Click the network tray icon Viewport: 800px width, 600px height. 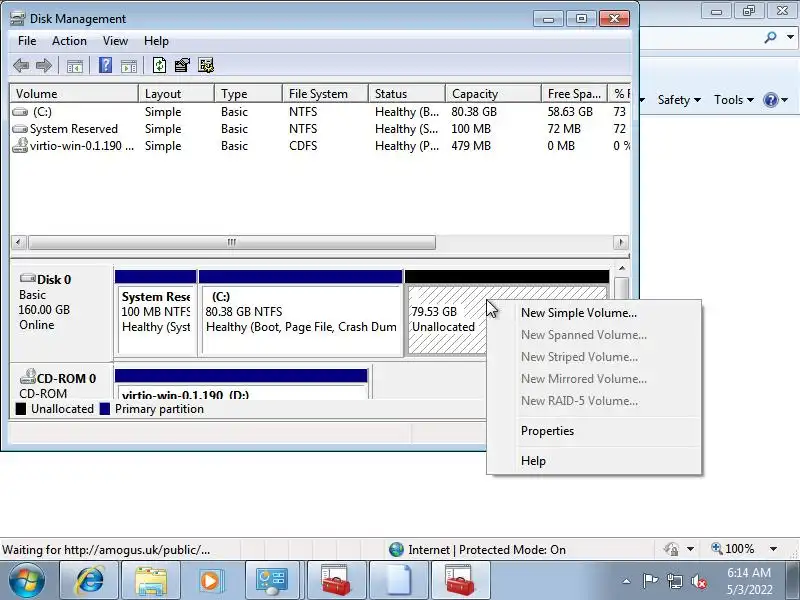click(x=674, y=581)
